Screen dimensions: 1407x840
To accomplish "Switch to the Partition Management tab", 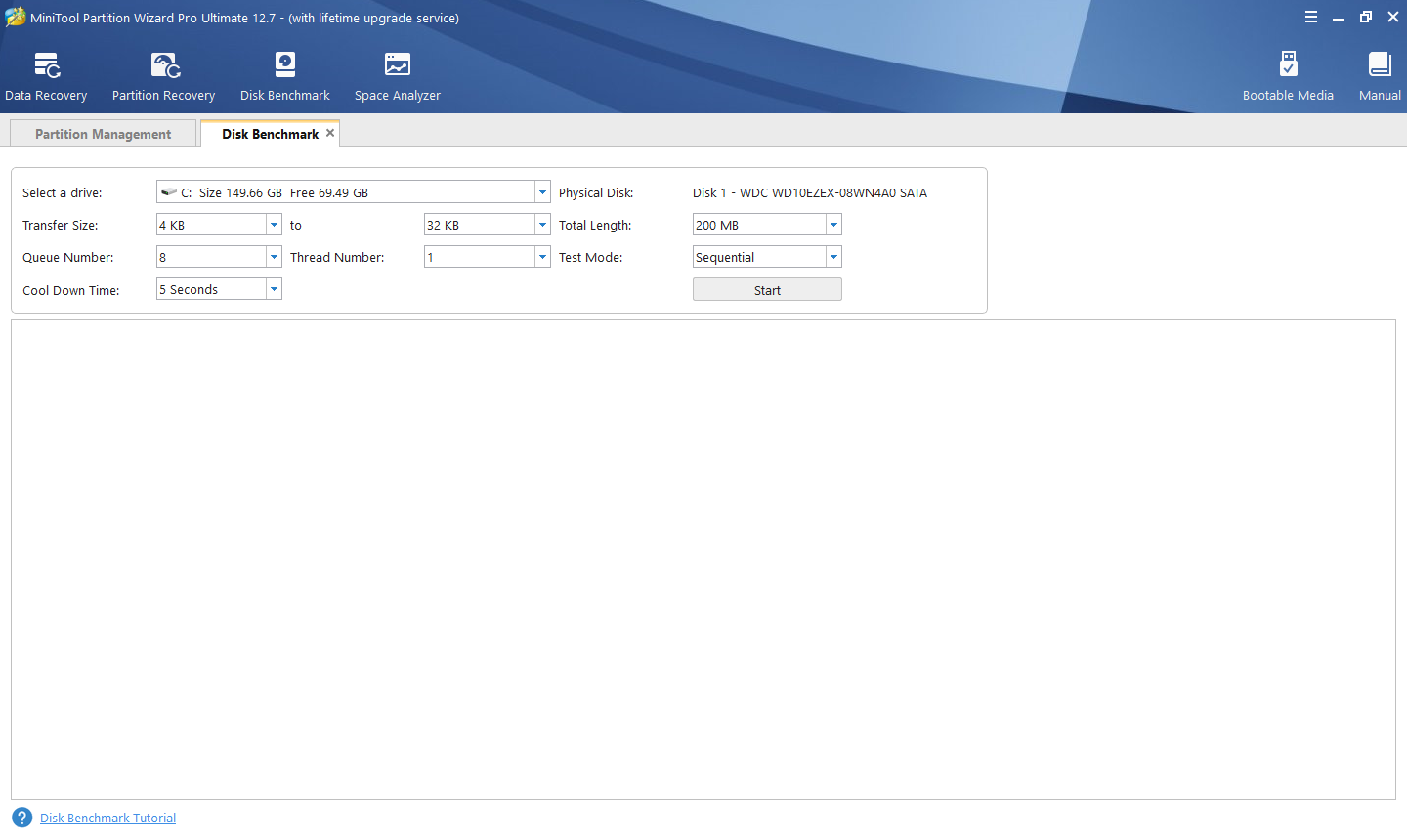I will coord(103,134).
